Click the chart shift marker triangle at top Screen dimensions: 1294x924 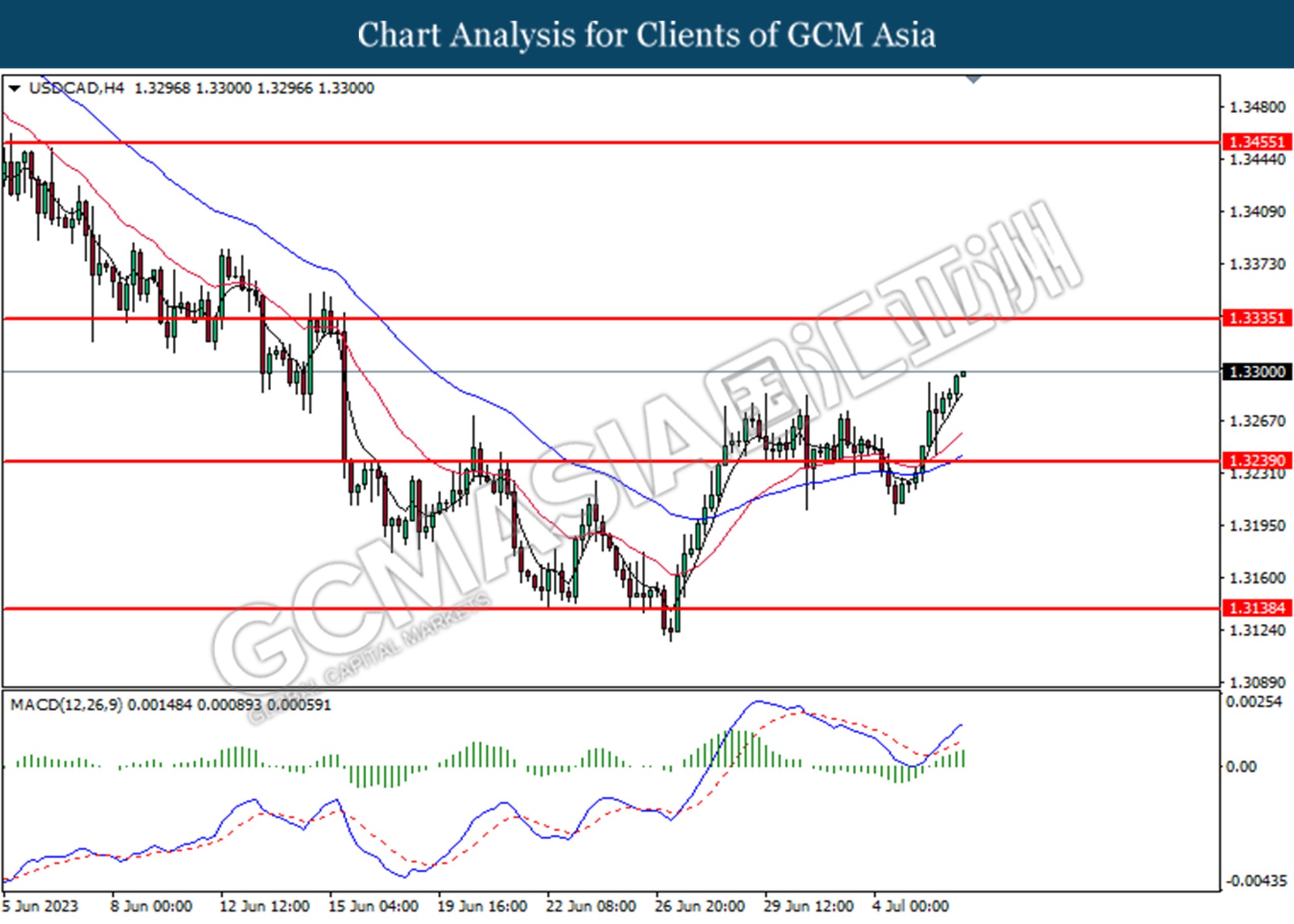(x=973, y=79)
